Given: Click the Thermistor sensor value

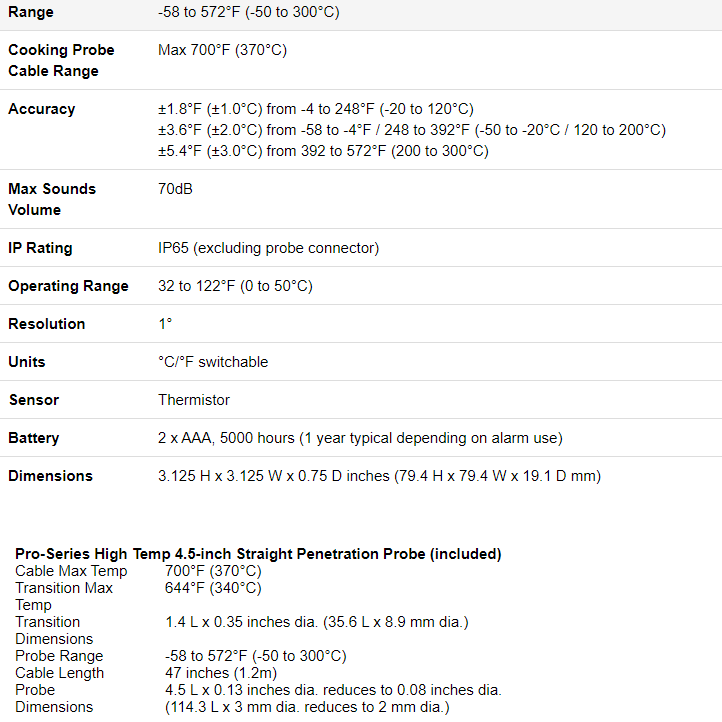Looking at the screenshot, I should coord(194,400).
